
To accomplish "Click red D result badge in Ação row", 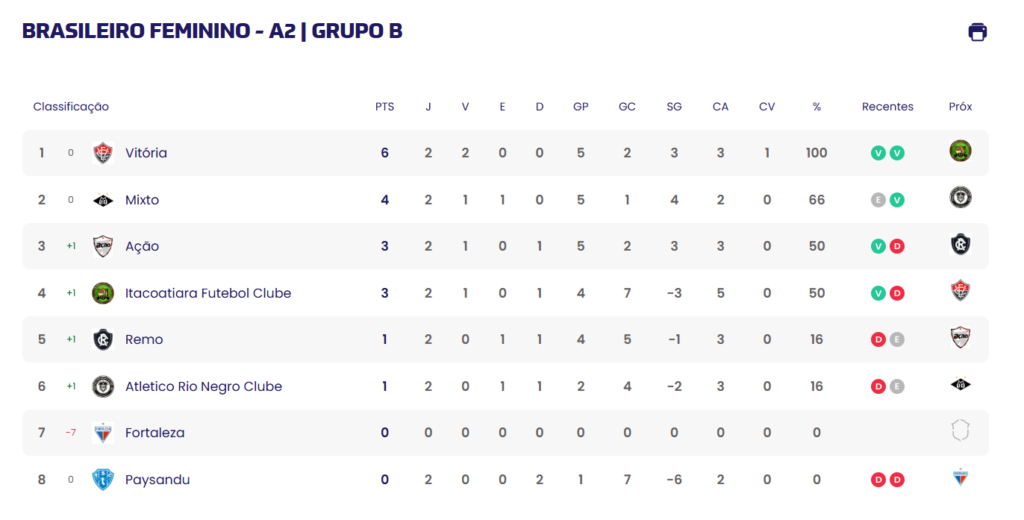I will [x=897, y=246].
